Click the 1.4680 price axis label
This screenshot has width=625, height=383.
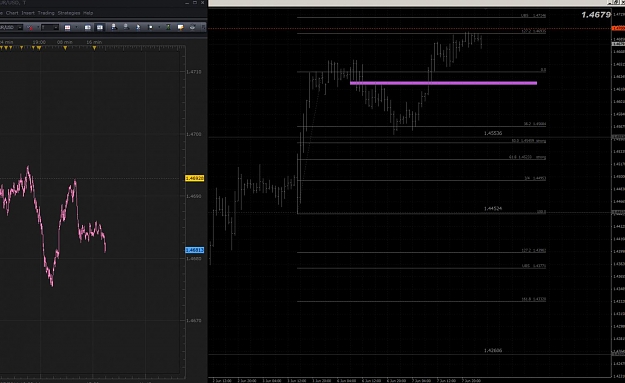click(x=194, y=259)
